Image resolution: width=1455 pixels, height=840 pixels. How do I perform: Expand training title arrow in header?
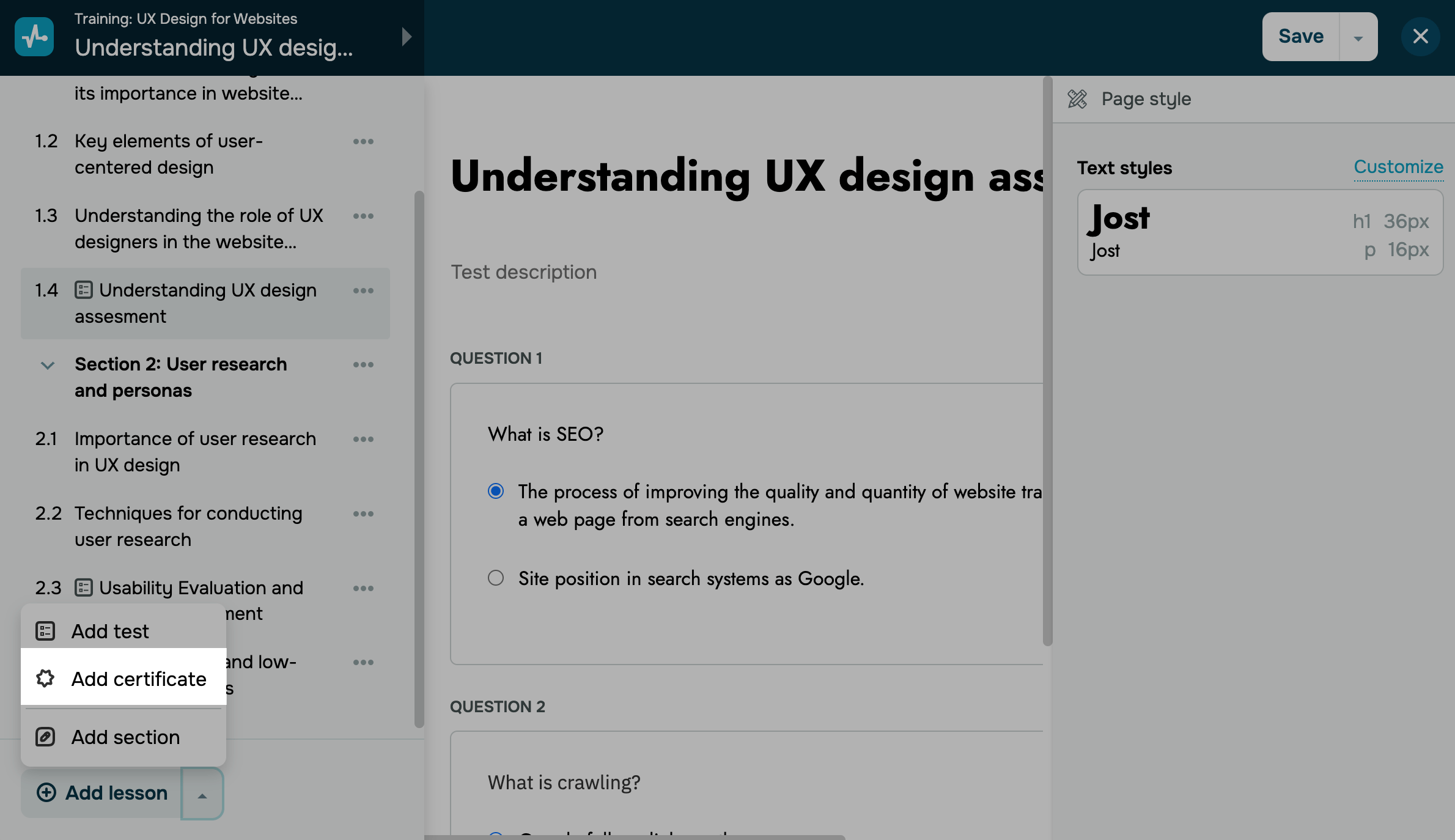coord(407,37)
